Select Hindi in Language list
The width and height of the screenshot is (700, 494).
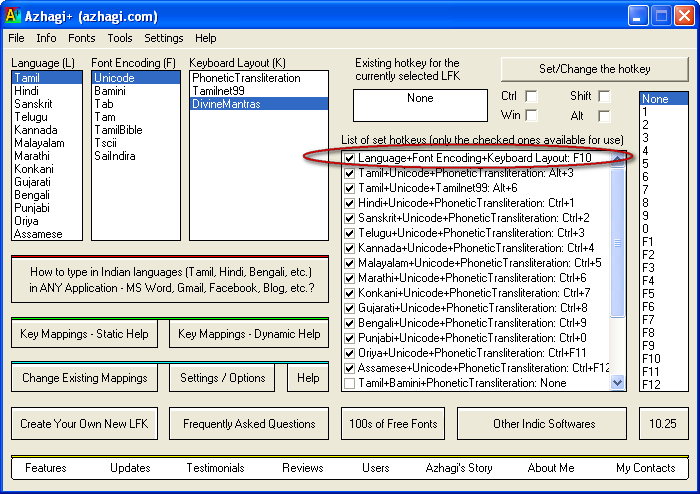tap(47, 91)
